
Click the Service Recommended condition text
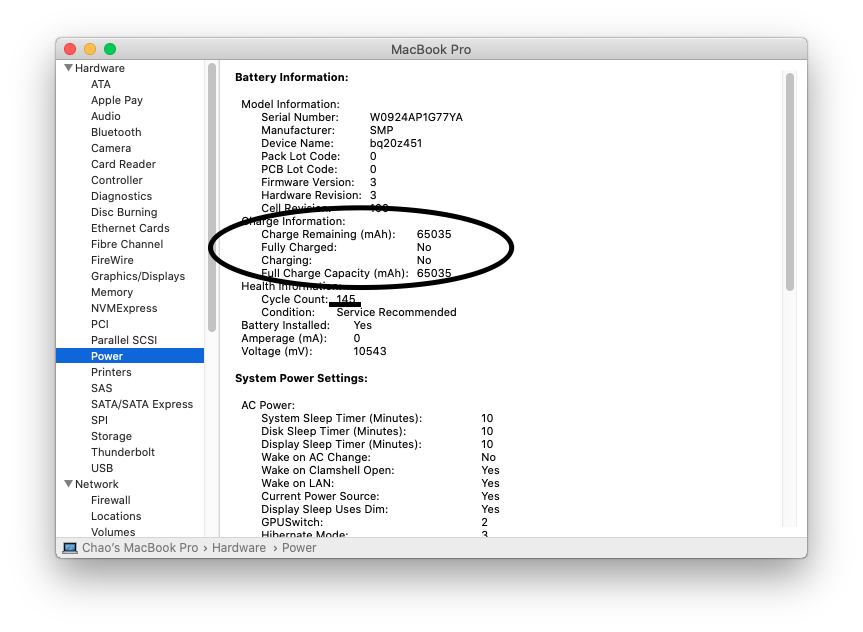pyautogui.click(x=396, y=312)
